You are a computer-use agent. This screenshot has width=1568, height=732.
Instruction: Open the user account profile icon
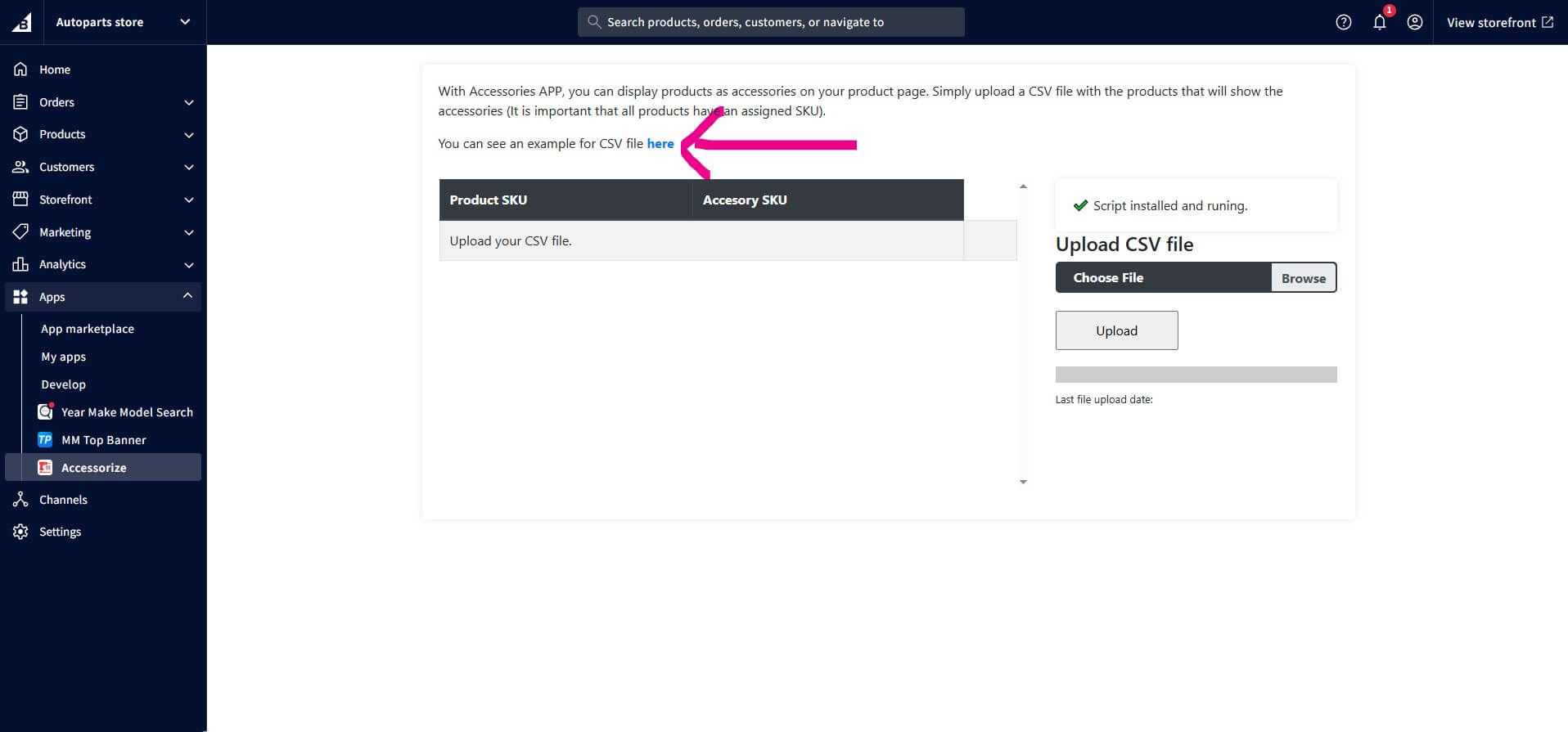1414,22
